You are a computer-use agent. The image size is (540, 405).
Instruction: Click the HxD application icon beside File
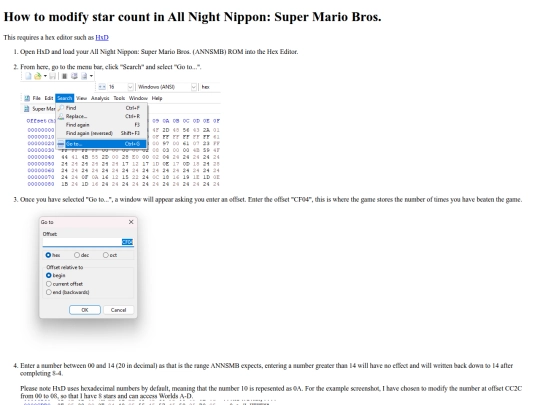[x=27, y=98]
